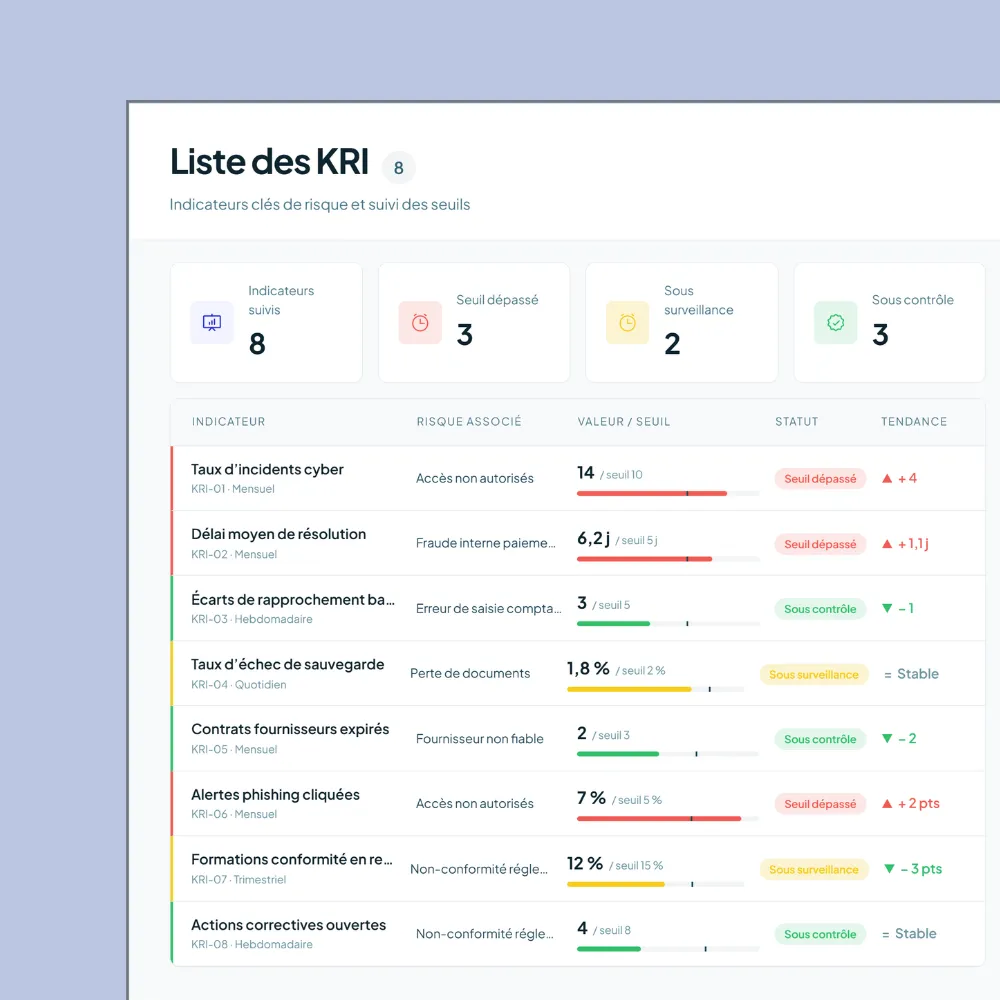1000x1000 pixels.
Task: Click the = Stable trend for KRI-08
Action: 909,934
